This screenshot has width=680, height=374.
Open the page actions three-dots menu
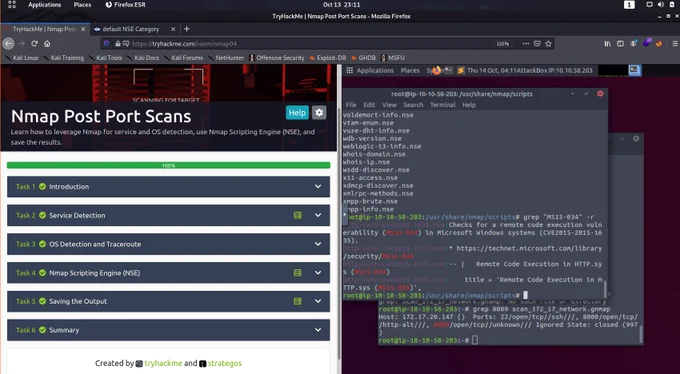point(526,43)
